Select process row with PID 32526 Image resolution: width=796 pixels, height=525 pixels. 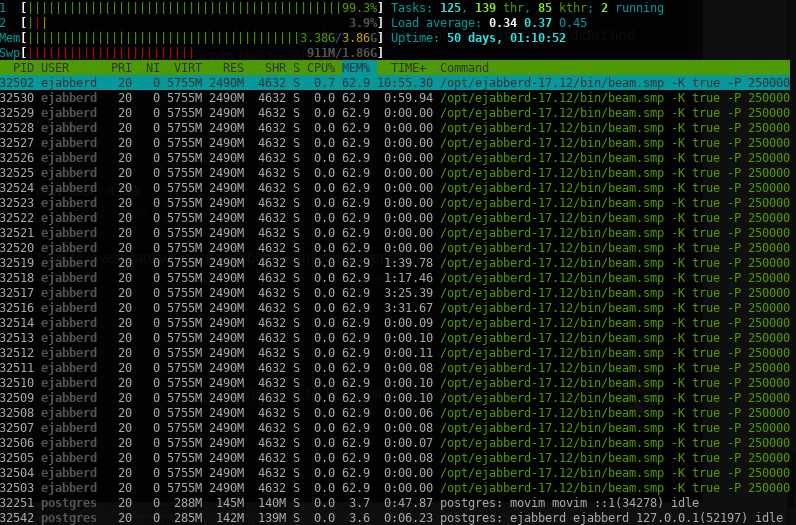point(395,157)
